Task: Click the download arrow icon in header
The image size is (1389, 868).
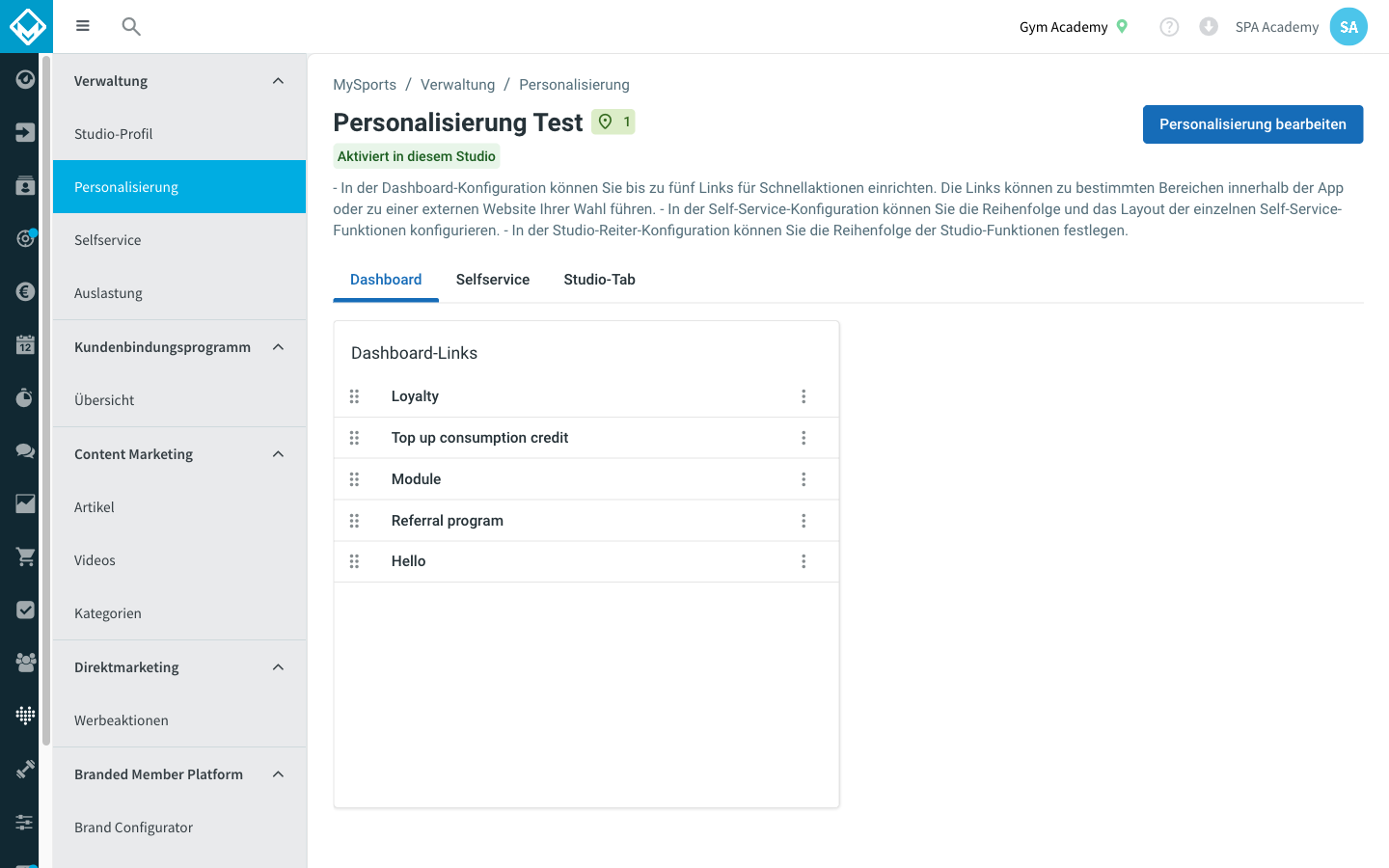Action: (1209, 27)
